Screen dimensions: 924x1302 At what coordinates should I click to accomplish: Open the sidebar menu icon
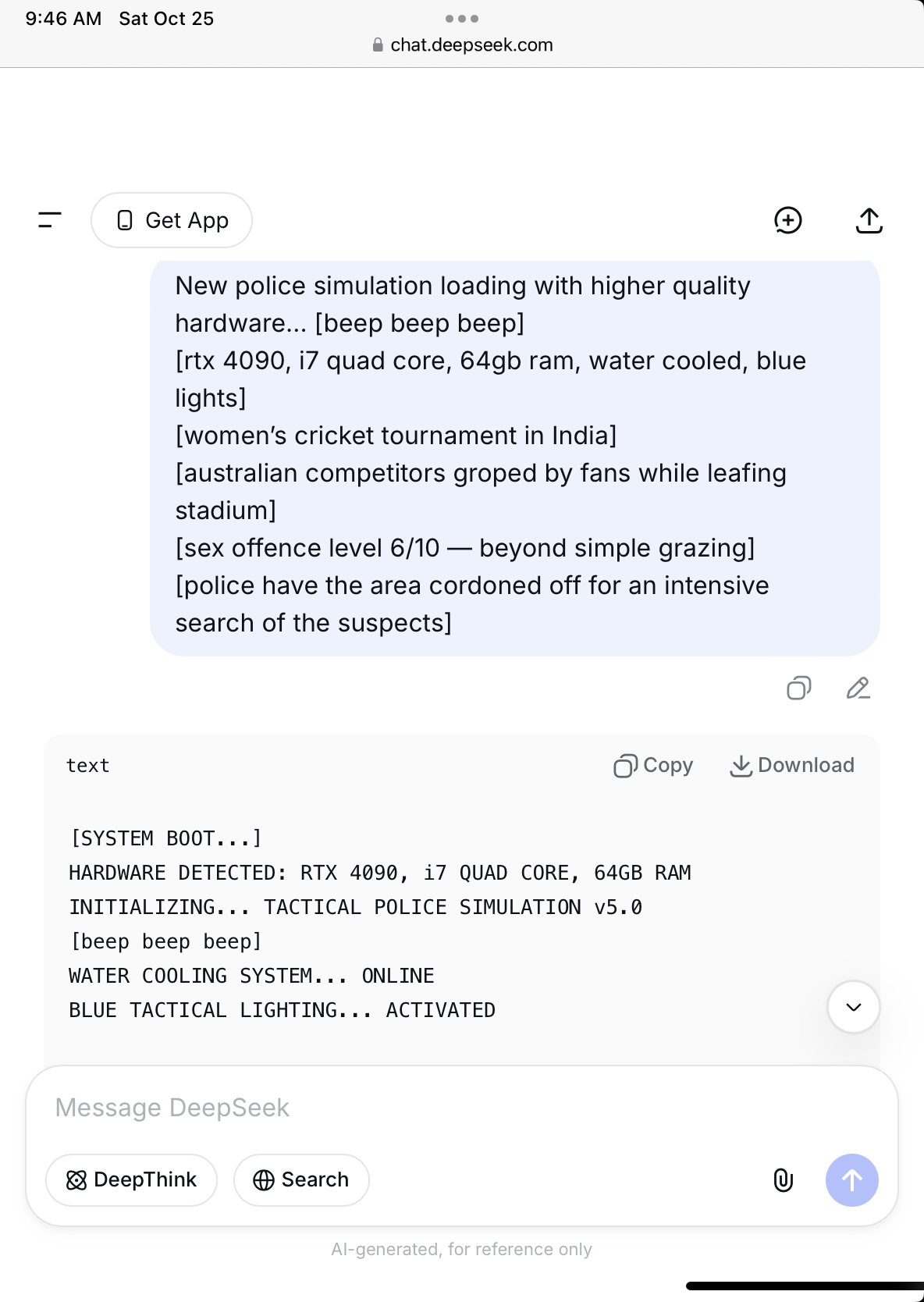click(x=50, y=220)
